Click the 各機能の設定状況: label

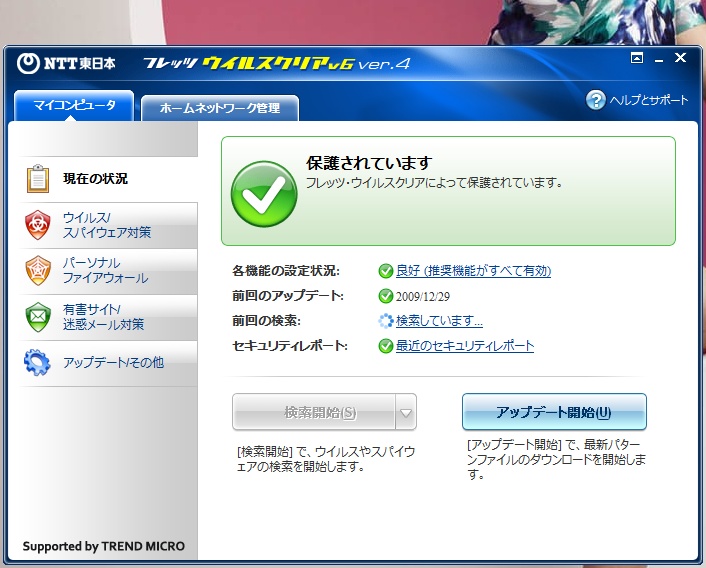coord(286,271)
